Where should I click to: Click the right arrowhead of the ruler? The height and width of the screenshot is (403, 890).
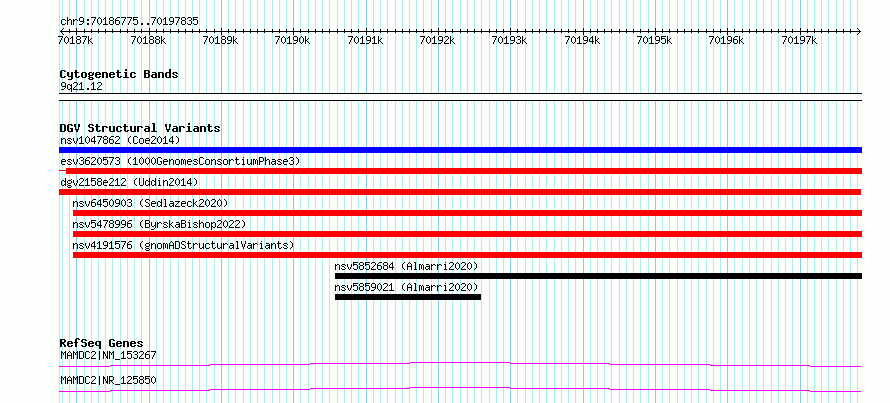click(x=859, y=31)
